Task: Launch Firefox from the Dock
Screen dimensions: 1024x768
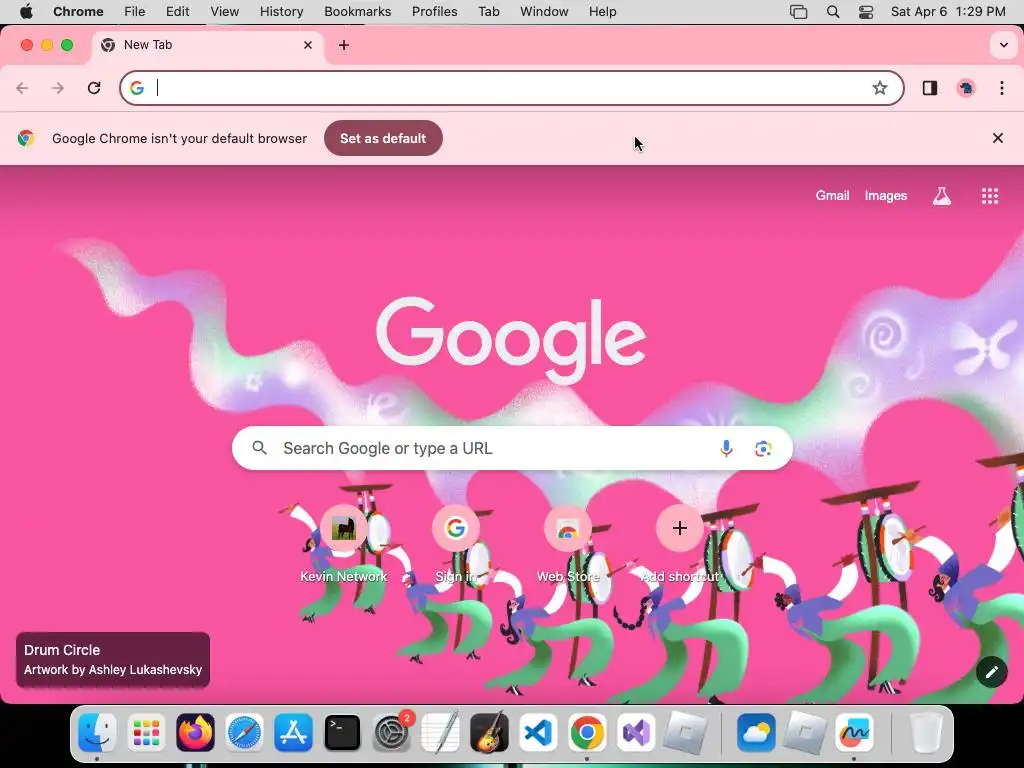Action: (x=195, y=733)
